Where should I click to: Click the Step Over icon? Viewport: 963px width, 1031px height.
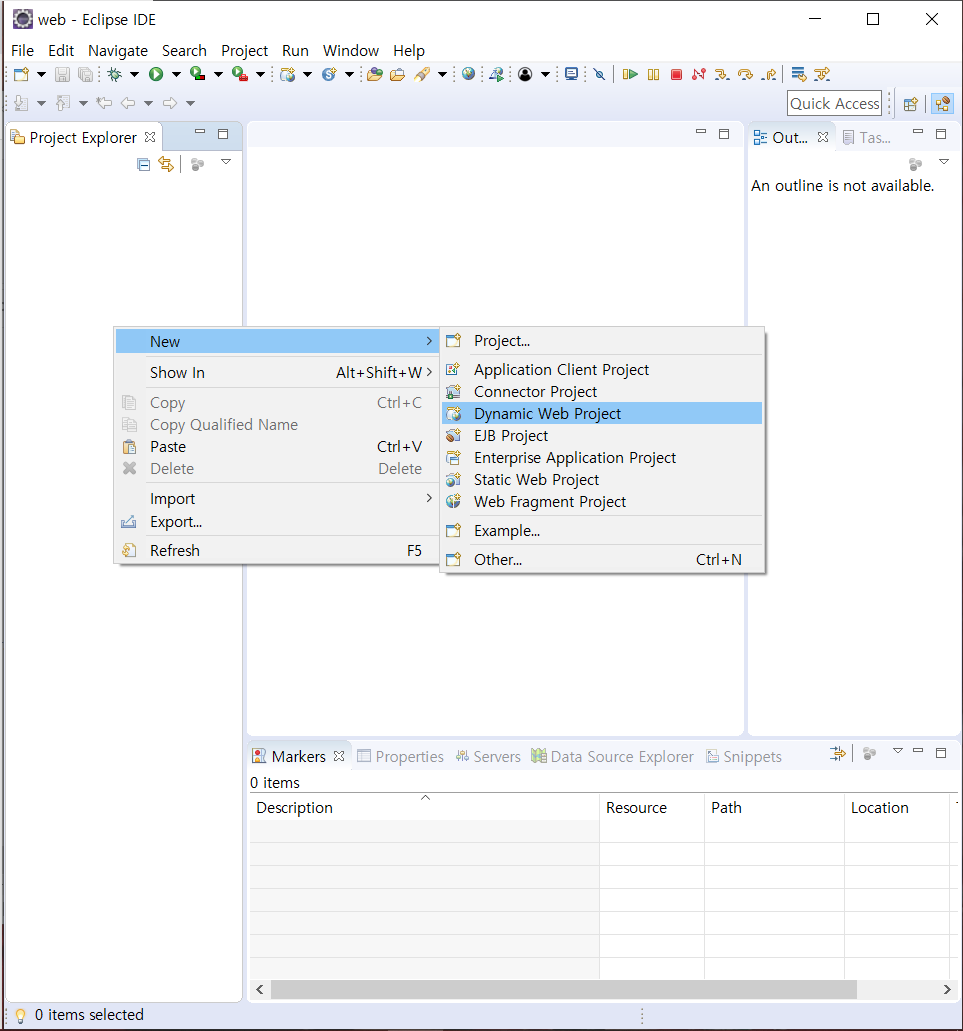coord(745,74)
